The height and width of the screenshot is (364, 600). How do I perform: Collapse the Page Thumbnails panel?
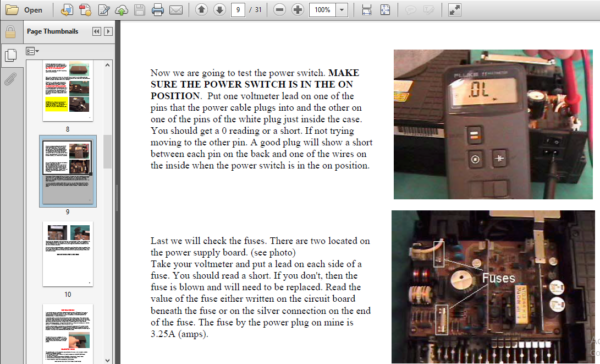(96, 31)
